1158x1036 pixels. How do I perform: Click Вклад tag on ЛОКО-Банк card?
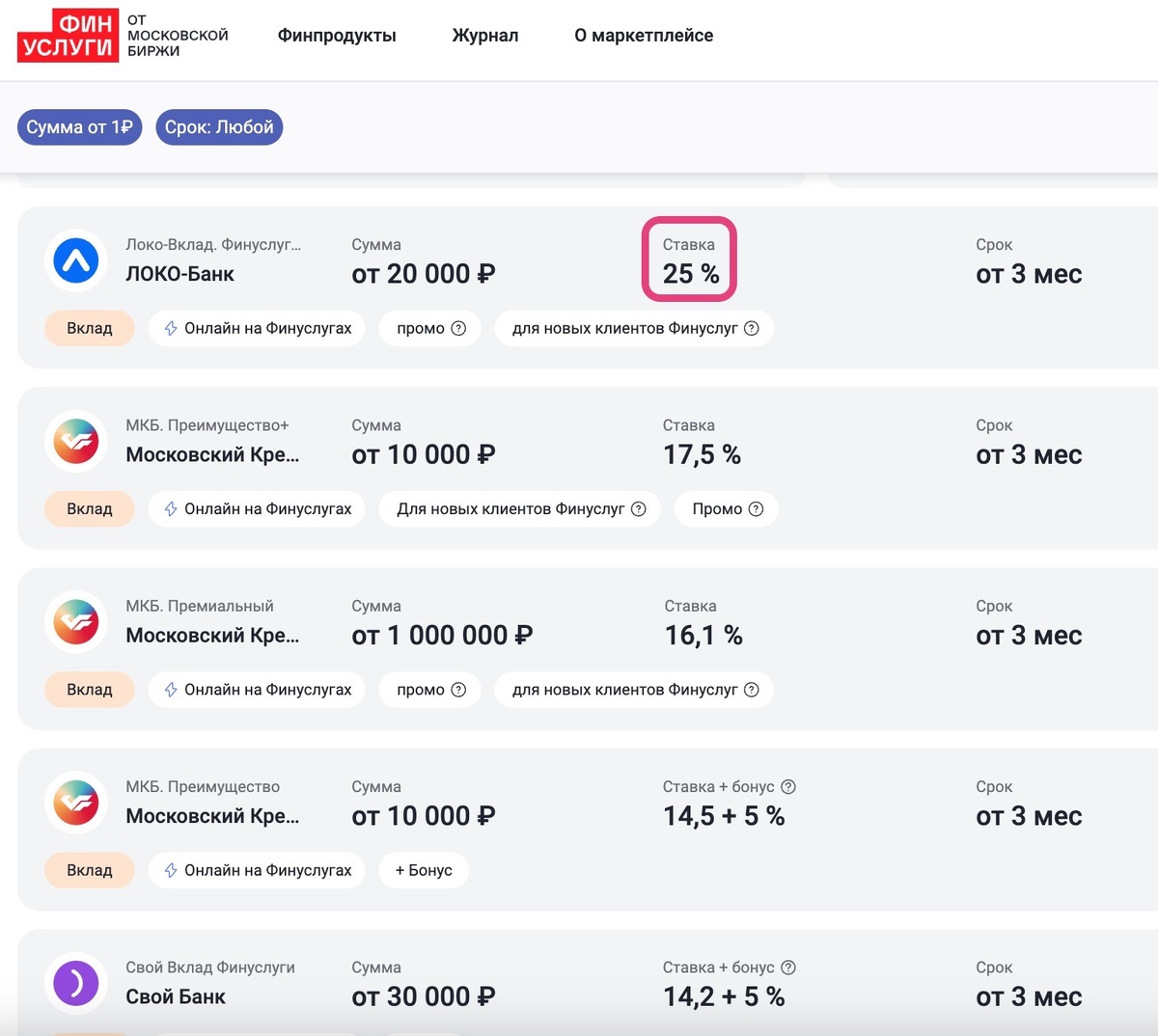click(x=90, y=328)
